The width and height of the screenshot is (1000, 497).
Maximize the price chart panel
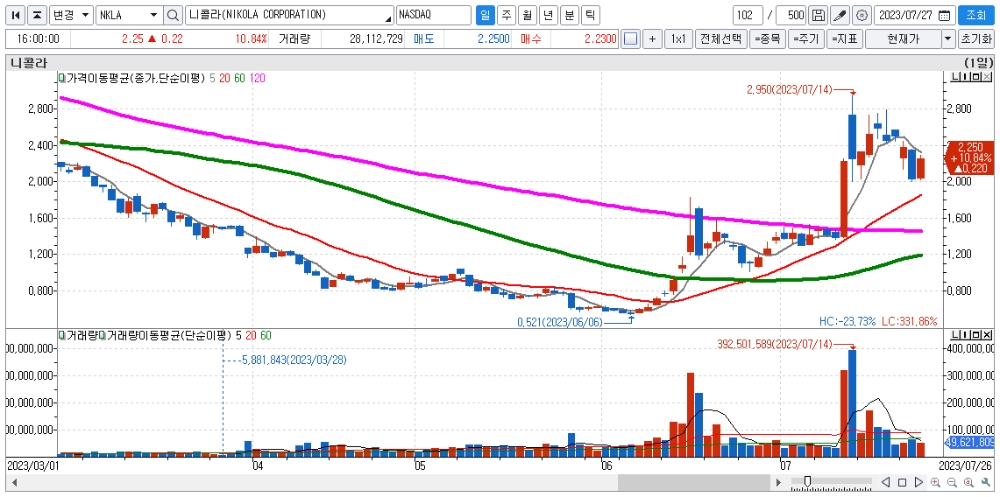(x=976, y=77)
